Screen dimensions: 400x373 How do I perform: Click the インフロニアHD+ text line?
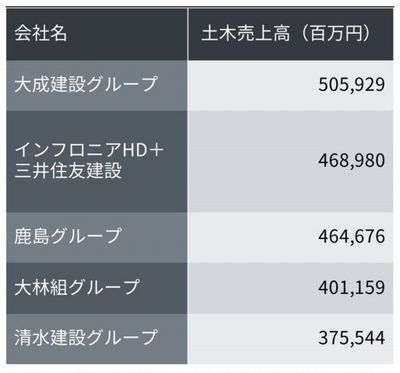tap(89, 151)
